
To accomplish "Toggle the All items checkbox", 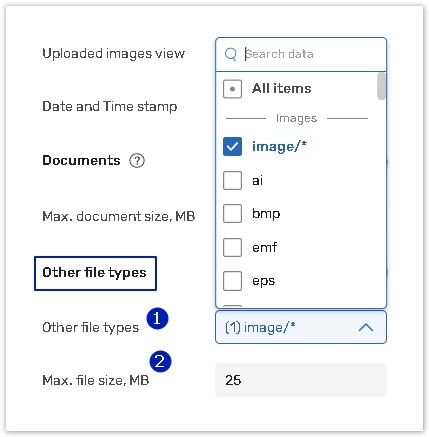I will click(232, 89).
